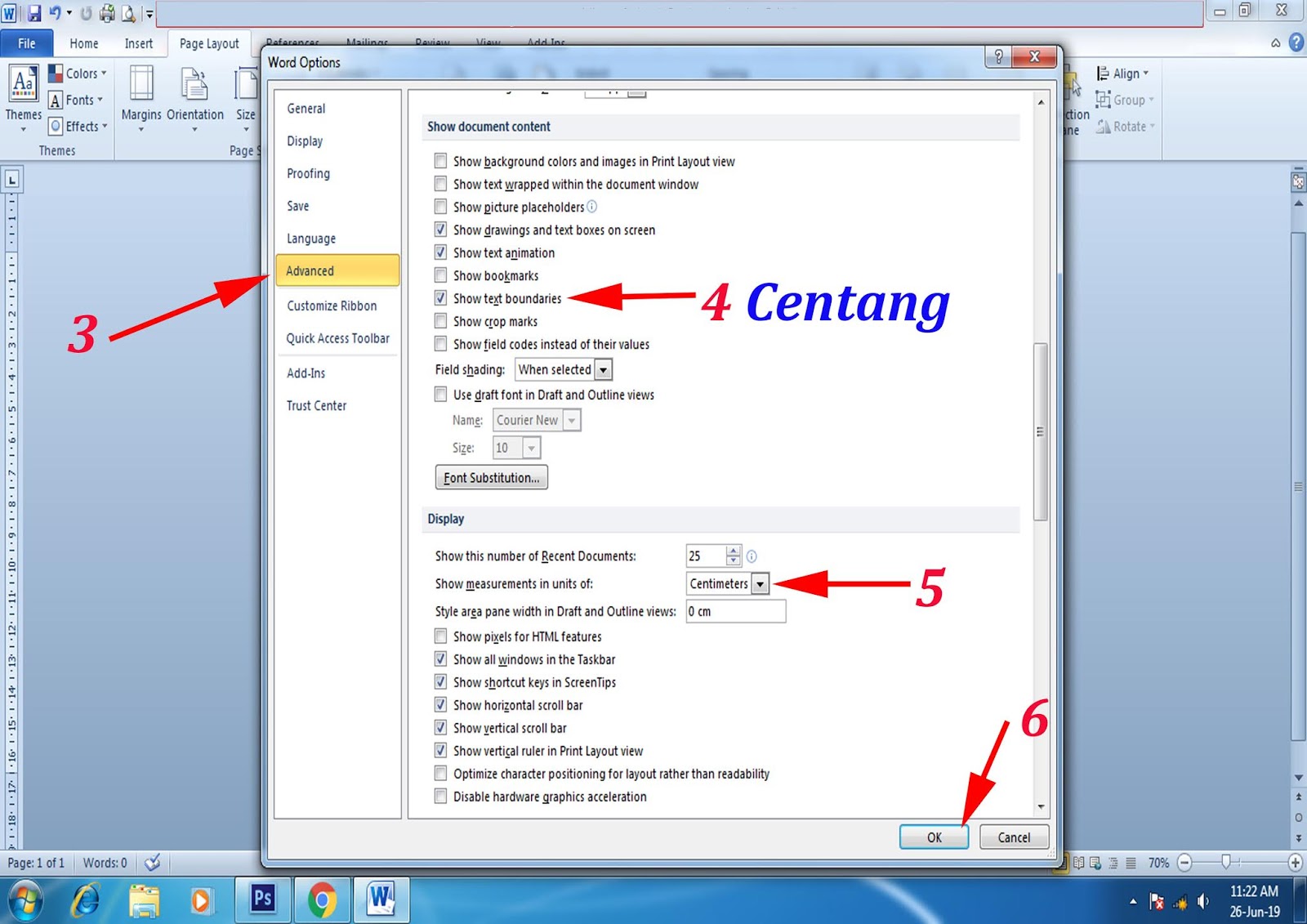Select Quick Access Toolbar options category
Image resolution: width=1307 pixels, height=924 pixels.
click(x=337, y=338)
